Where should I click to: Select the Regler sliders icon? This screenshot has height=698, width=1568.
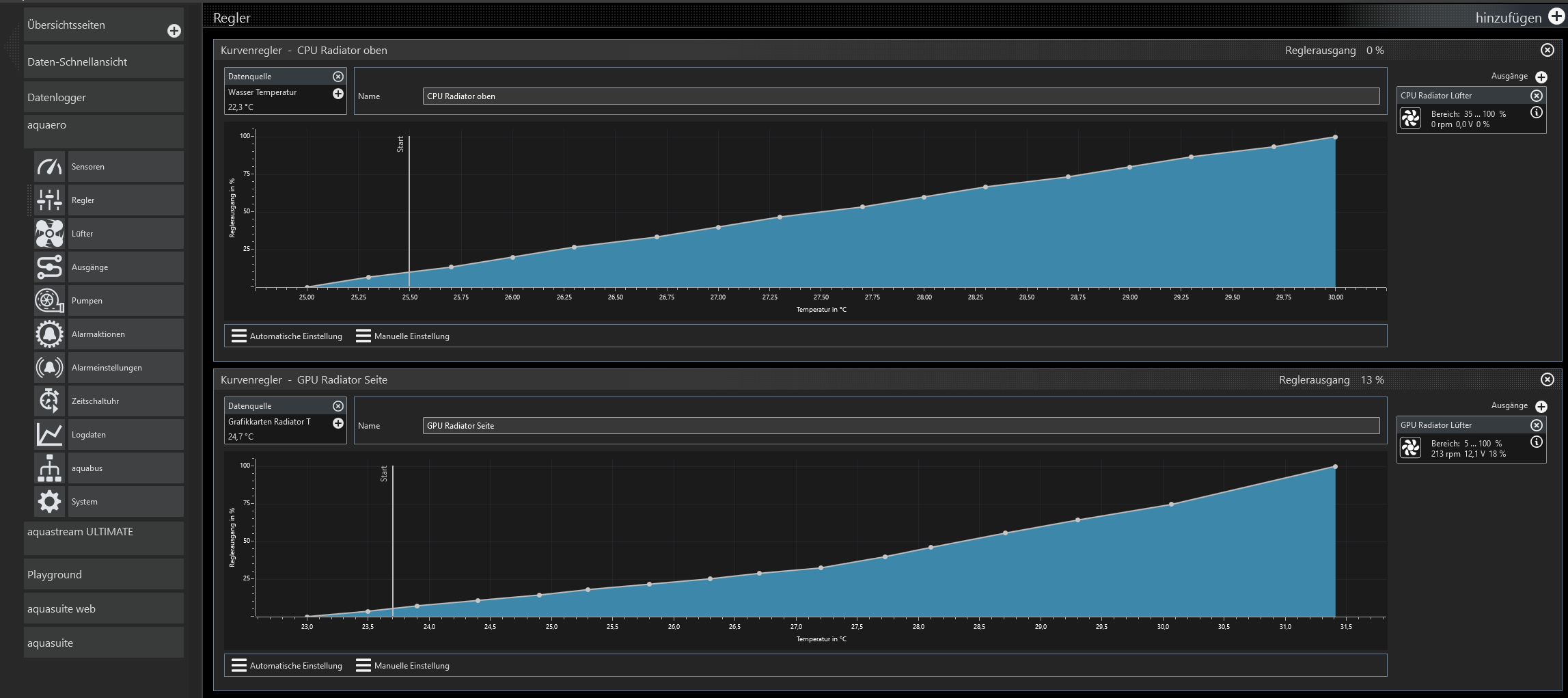point(50,200)
